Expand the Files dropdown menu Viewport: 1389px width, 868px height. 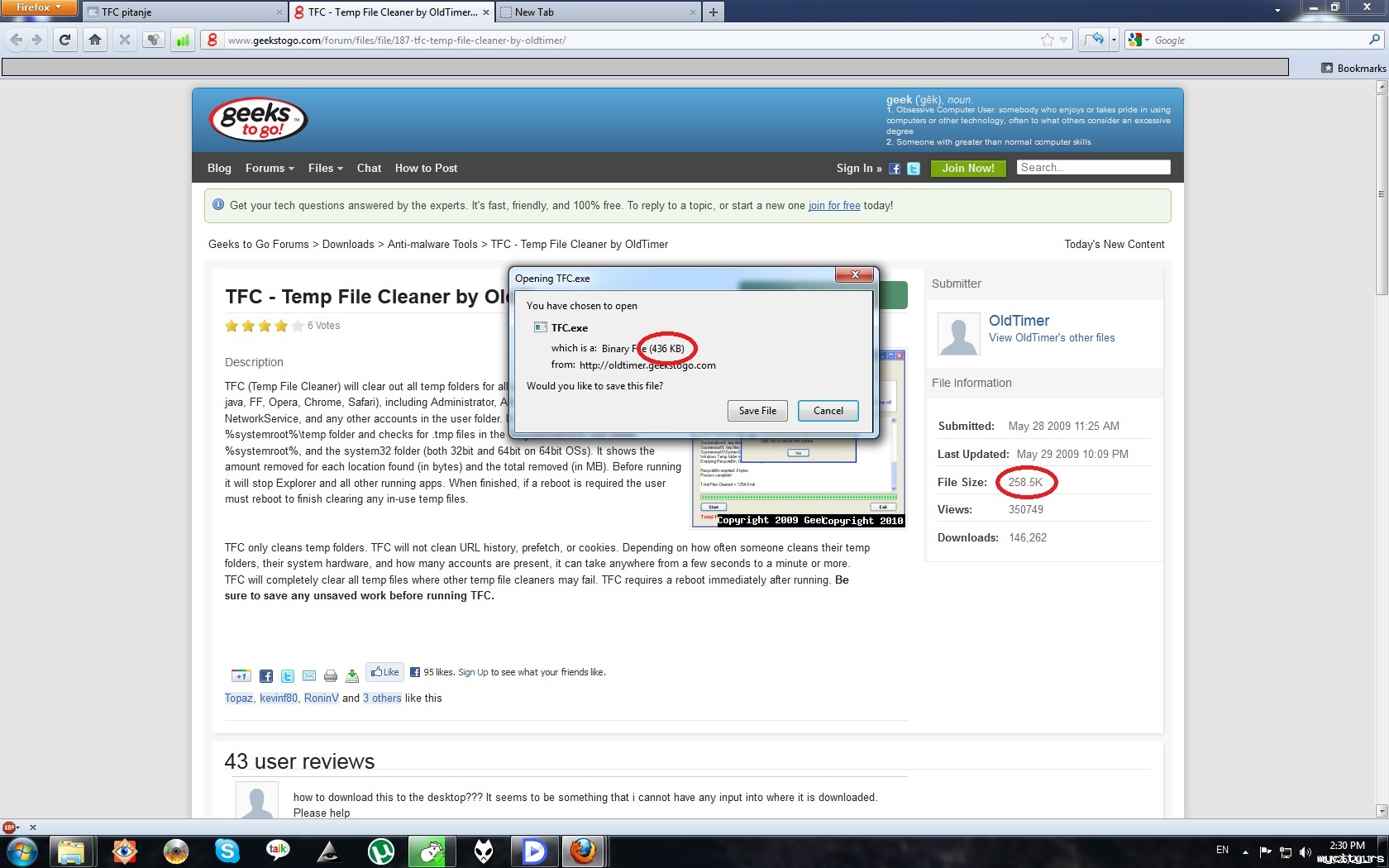pos(326,168)
